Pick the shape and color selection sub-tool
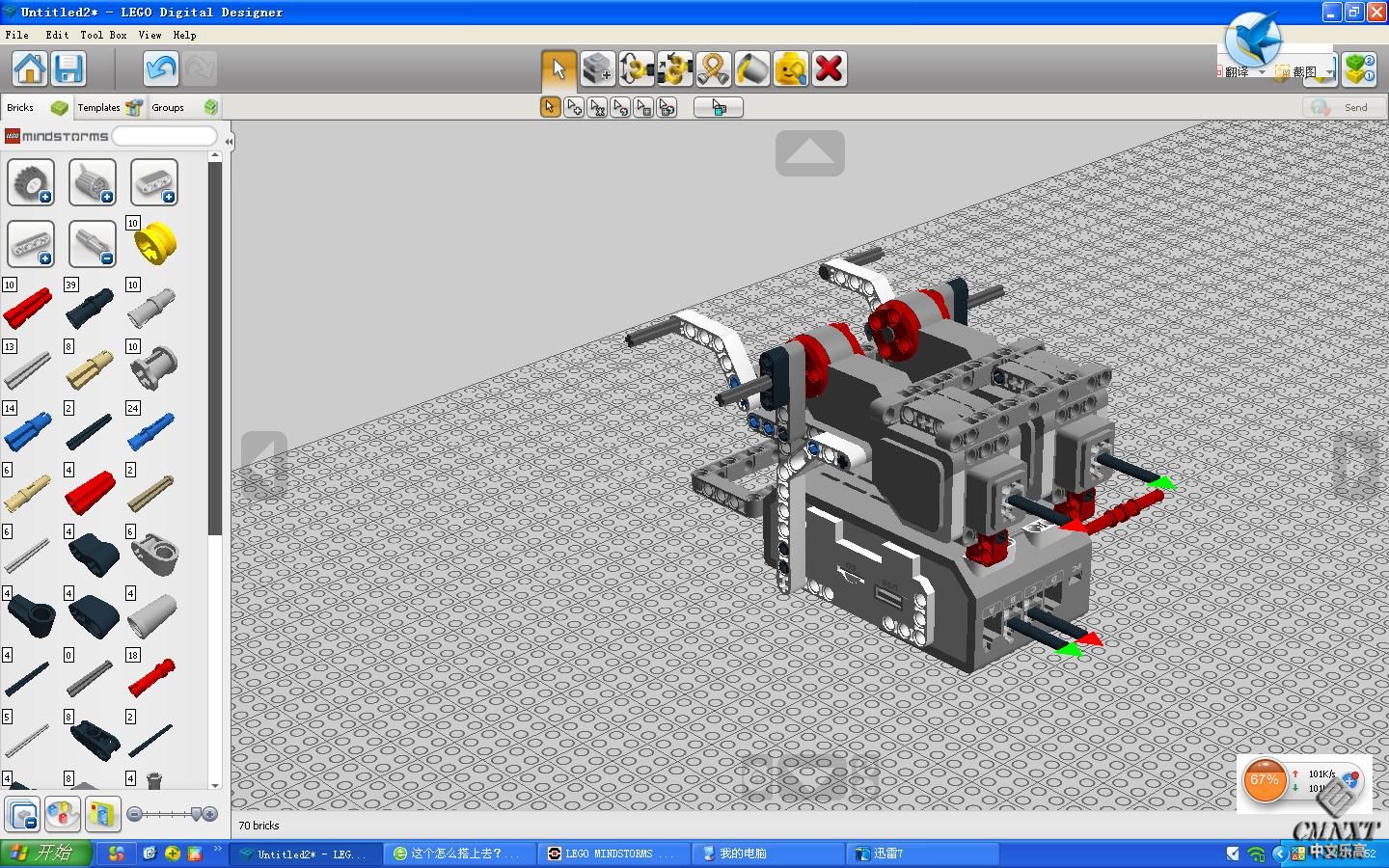 667,107
